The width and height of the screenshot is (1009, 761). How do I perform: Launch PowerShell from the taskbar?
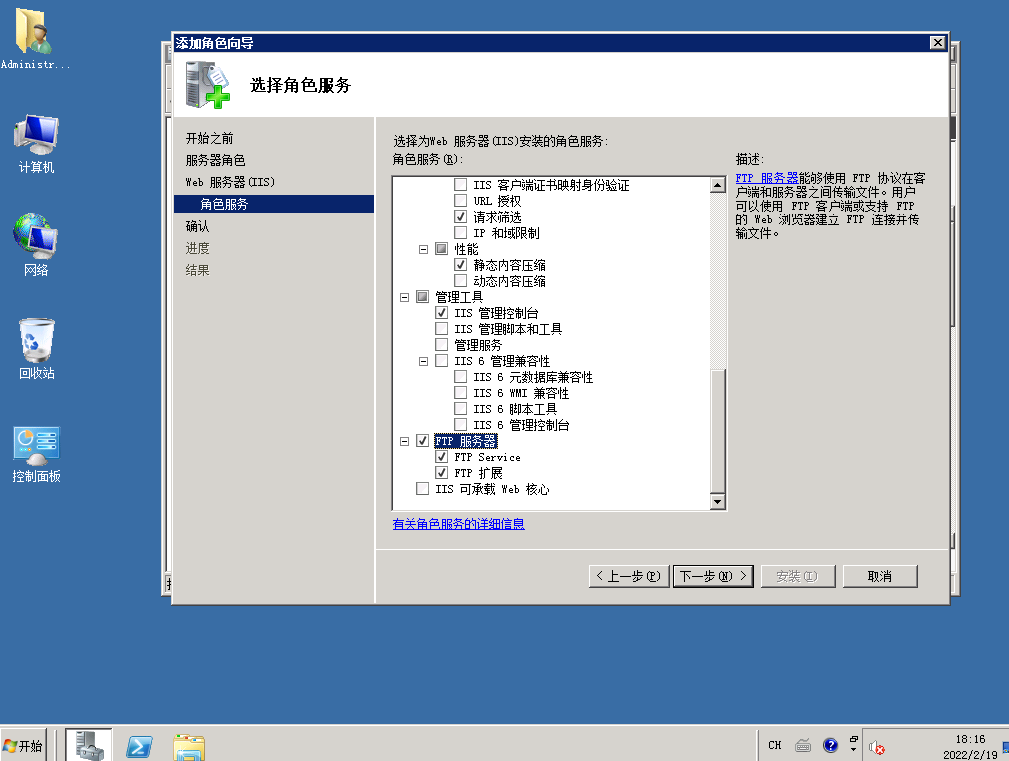click(139, 746)
